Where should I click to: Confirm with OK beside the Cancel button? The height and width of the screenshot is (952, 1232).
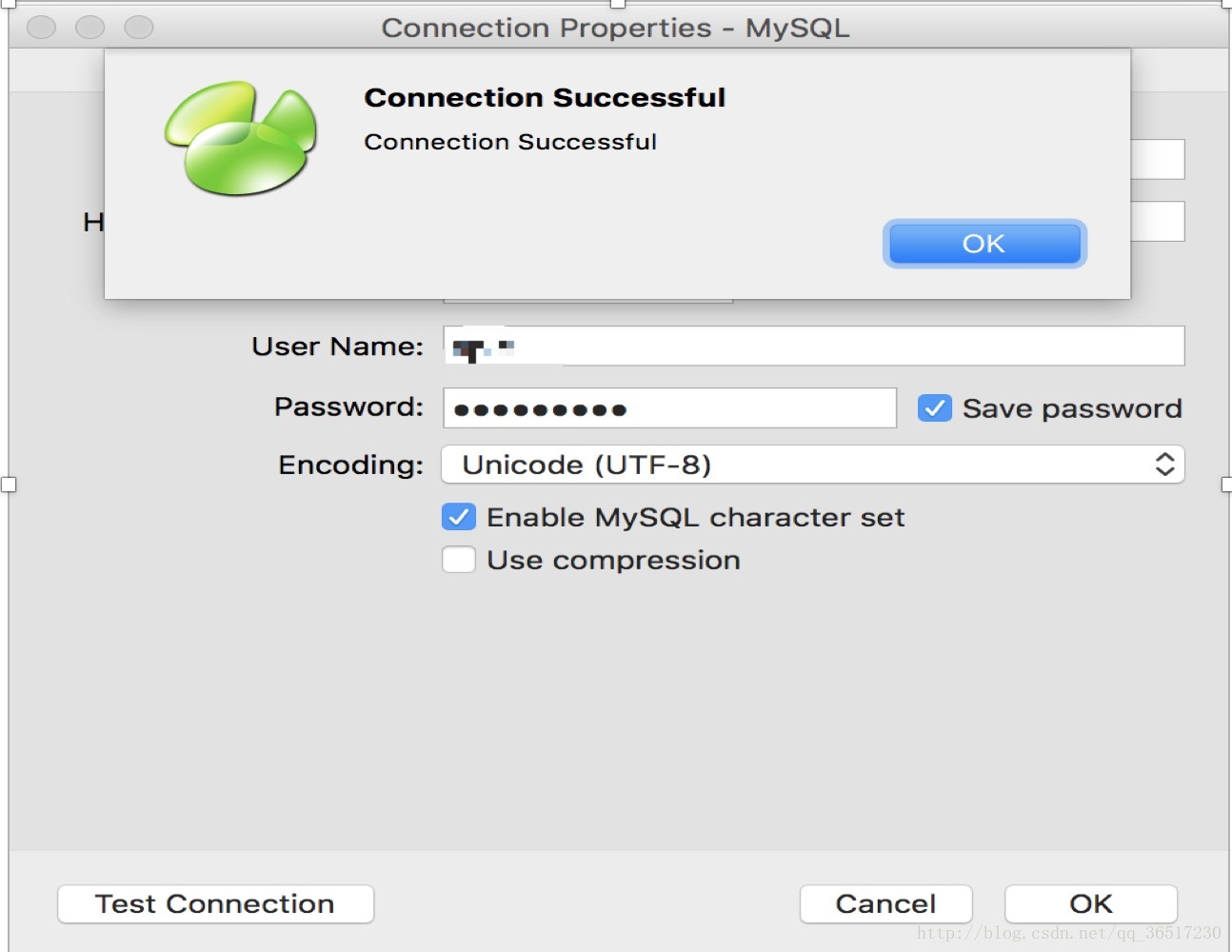[1090, 903]
